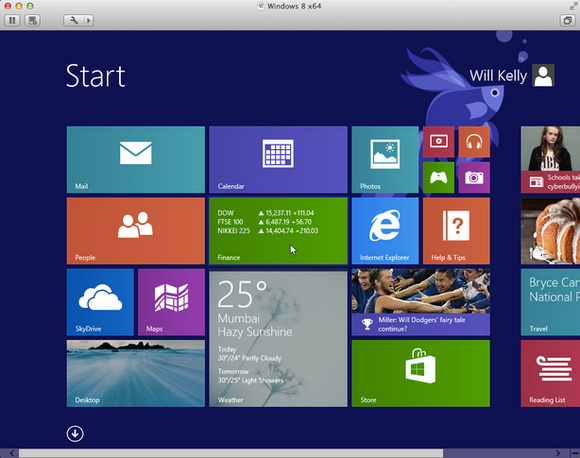The image size is (580, 458).
Task: Click the Will Kelly user avatar
Action: click(543, 75)
